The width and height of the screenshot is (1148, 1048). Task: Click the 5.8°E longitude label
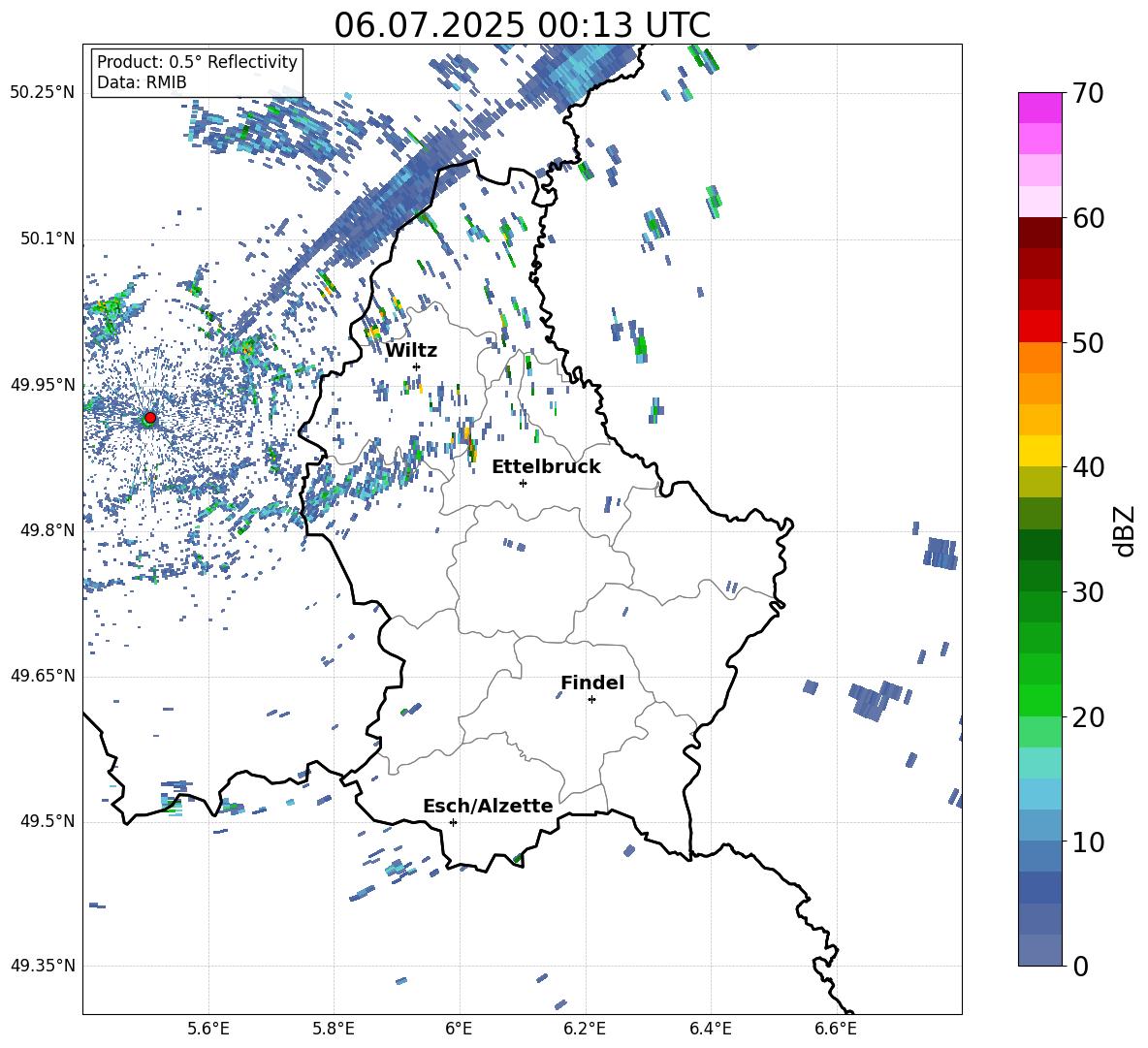[334, 1030]
